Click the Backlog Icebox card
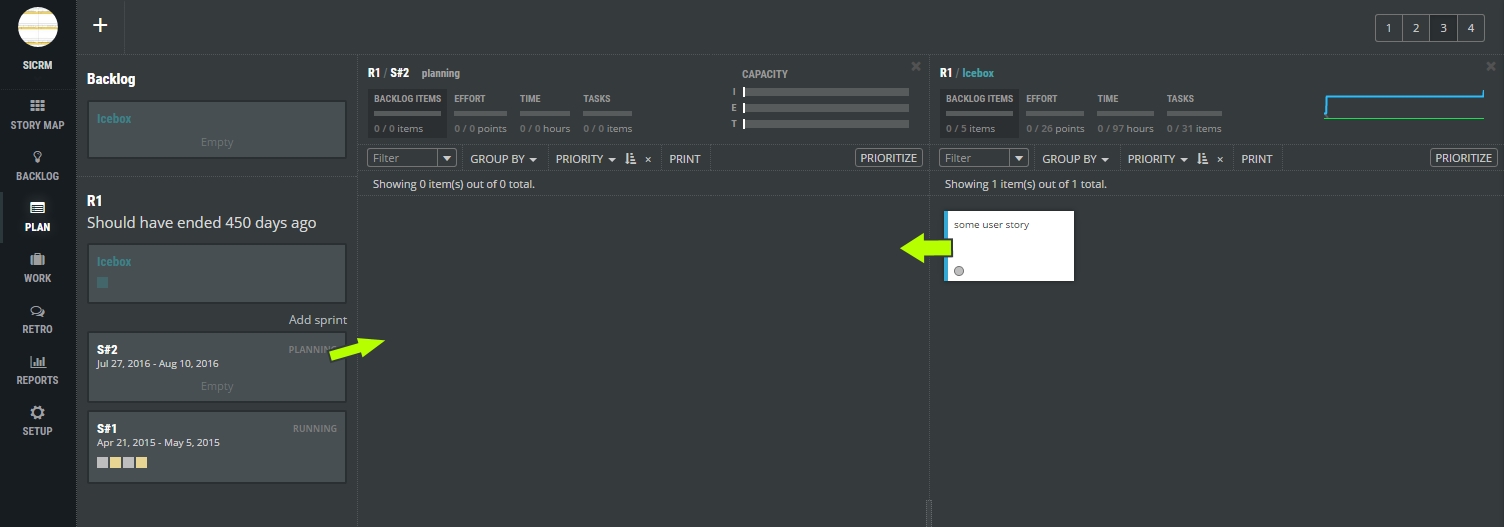Screen dimensions: 1504x527 (217, 129)
